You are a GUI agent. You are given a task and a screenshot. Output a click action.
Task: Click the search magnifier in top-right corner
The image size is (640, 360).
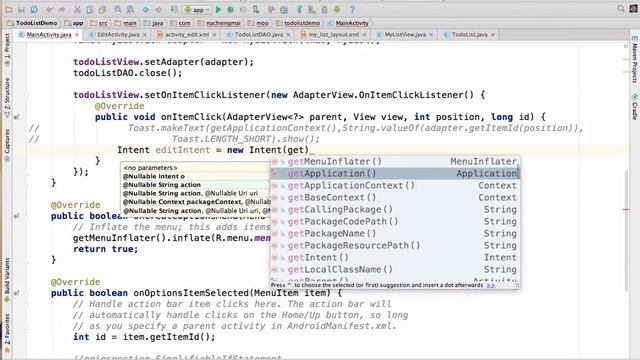[621, 9]
